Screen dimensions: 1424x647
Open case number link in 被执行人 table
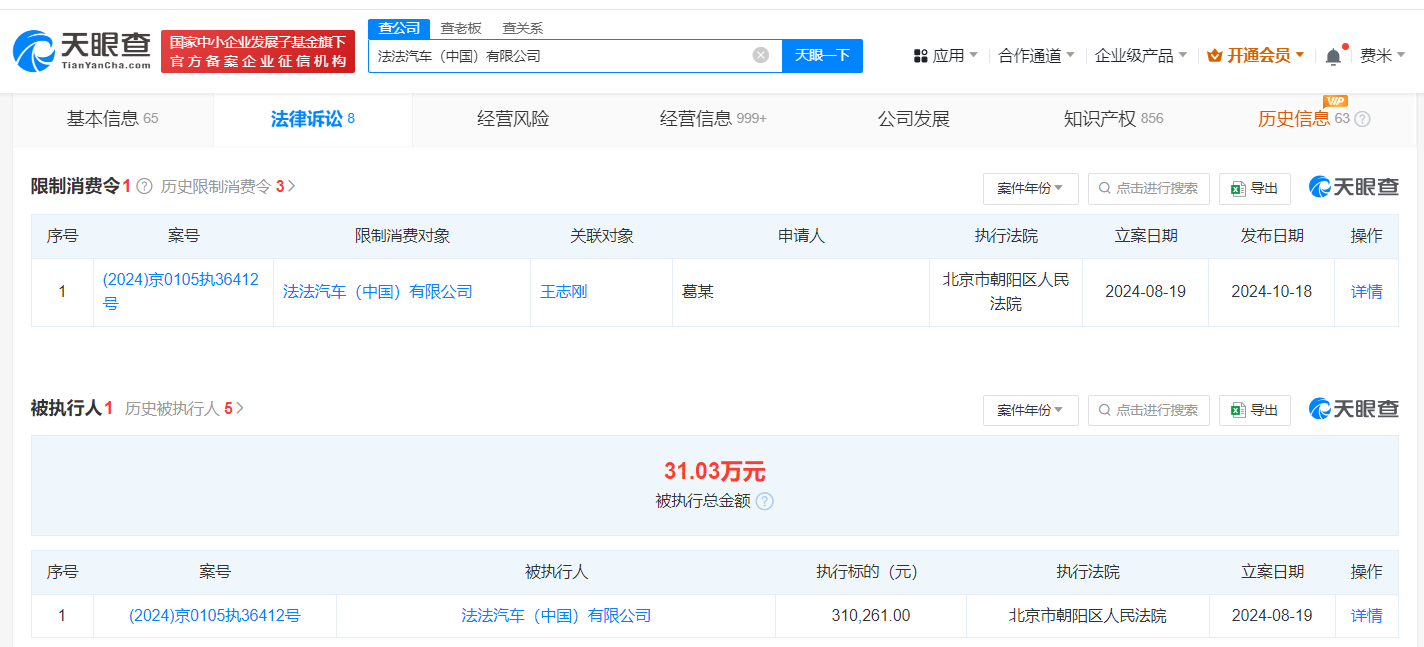click(215, 616)
